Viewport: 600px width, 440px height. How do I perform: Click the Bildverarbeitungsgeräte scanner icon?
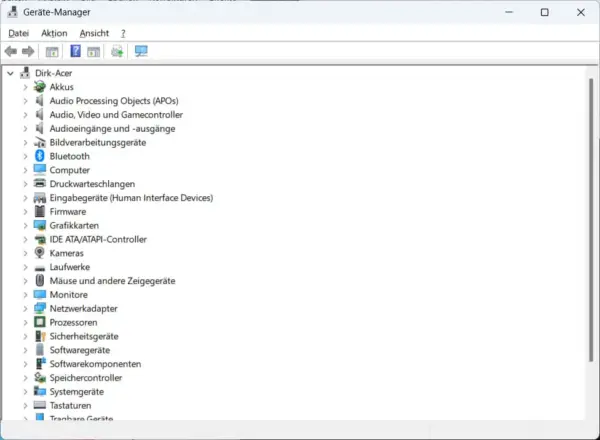tap(39, 142)
